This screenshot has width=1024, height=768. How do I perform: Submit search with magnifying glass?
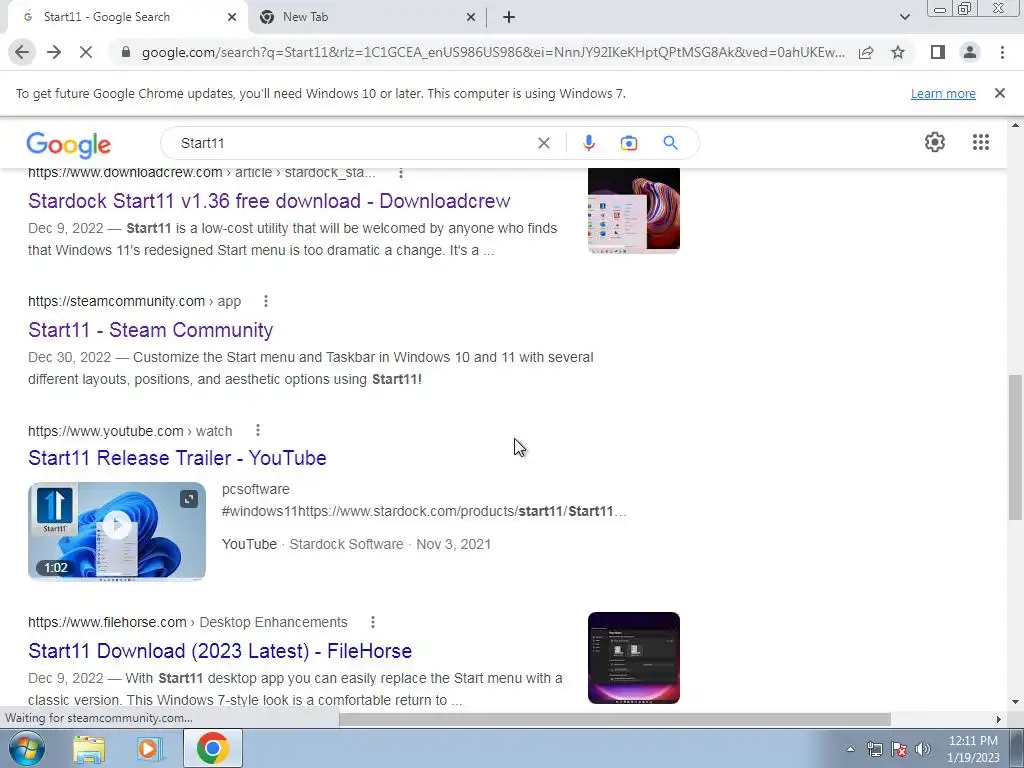670,143
